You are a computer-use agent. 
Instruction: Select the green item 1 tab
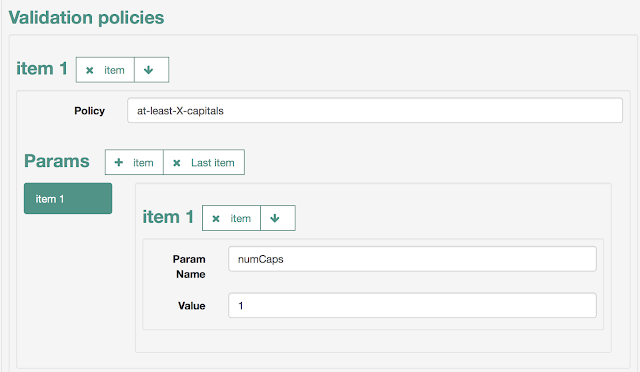(68, 198)
